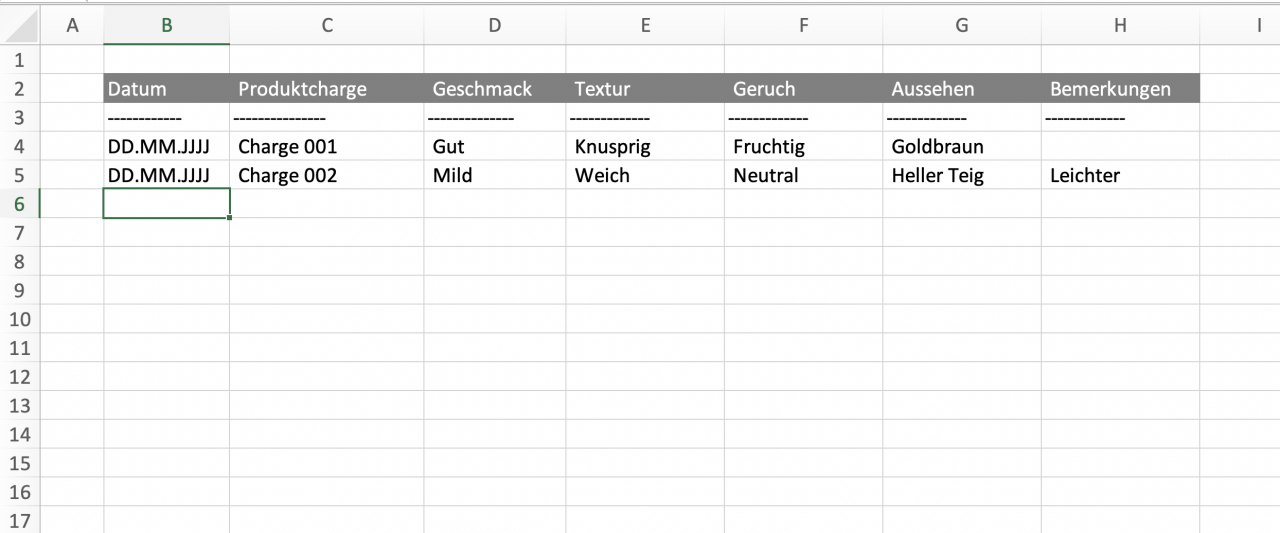
Task: Select the Mild cell
Action: (494, 176)
